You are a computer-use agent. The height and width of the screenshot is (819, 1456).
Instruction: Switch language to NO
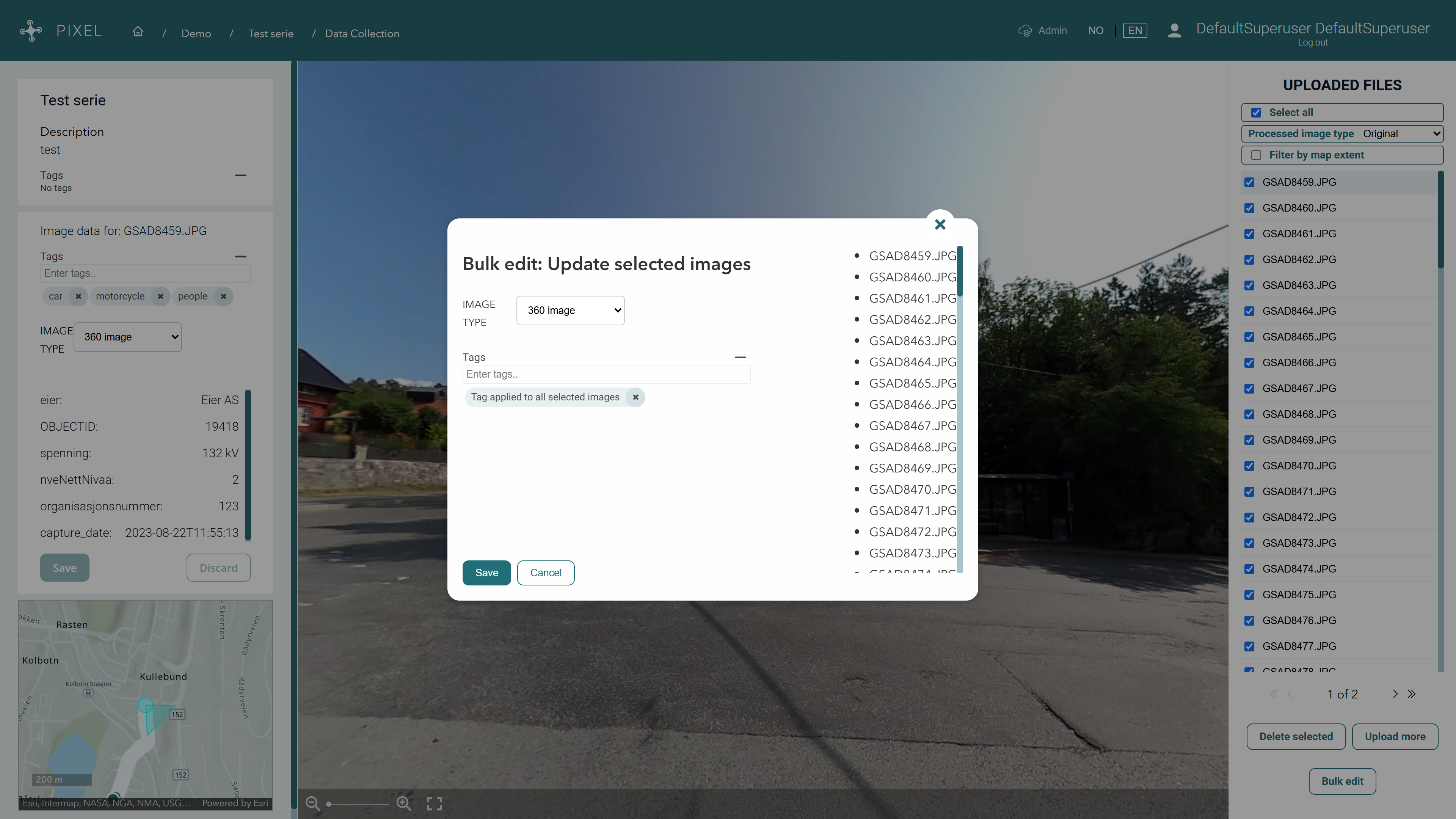(x=1095, y=30)
